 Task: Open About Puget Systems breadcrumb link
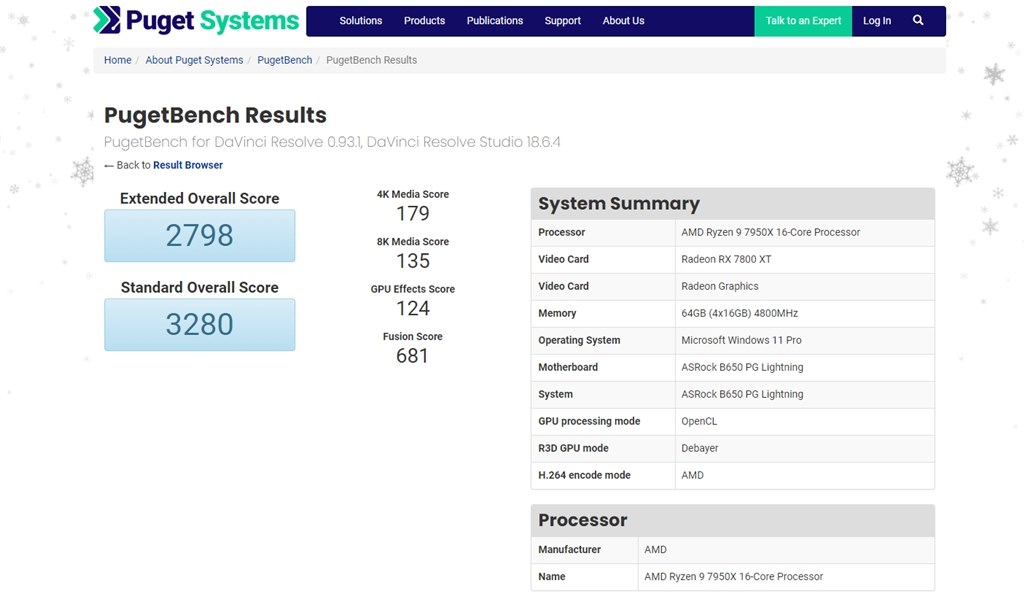(194, 60)
